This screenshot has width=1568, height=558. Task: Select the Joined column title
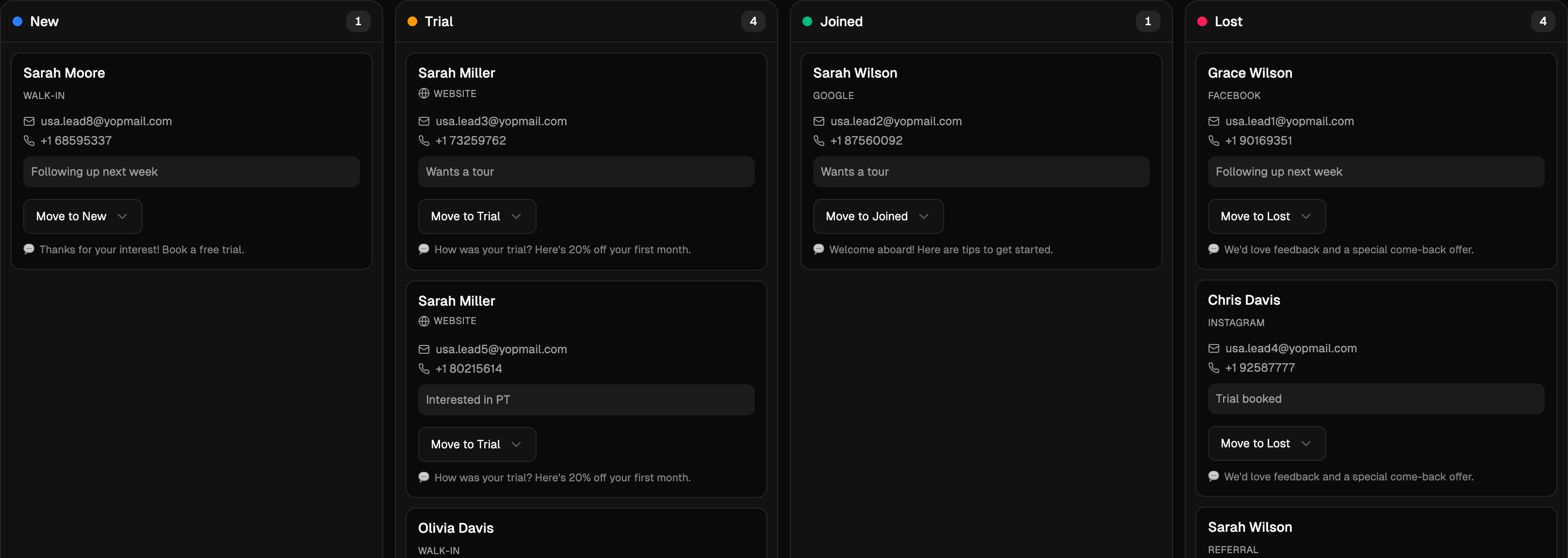coord(841,21)
